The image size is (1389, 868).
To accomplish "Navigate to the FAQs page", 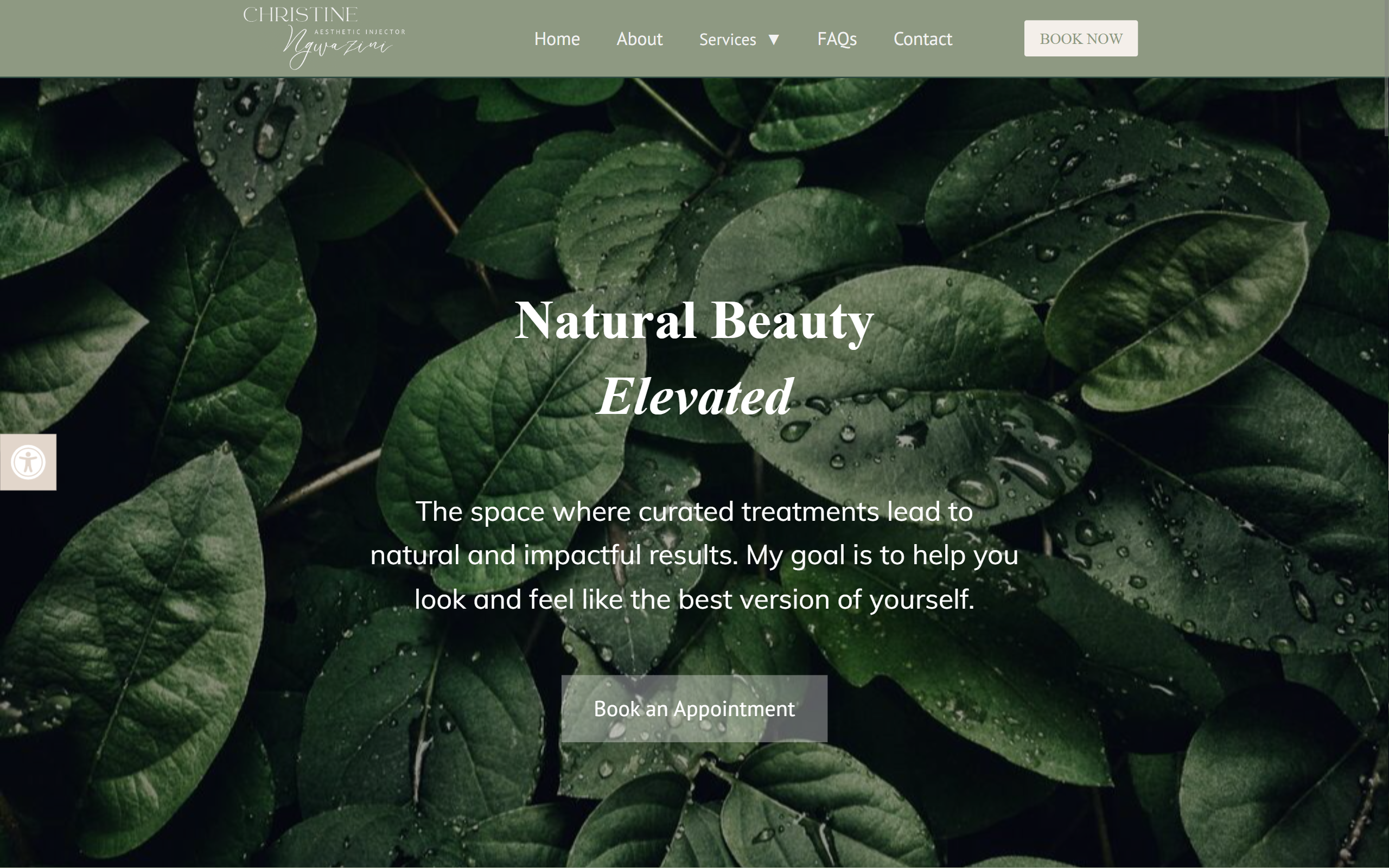I will (x=837, y=39).
